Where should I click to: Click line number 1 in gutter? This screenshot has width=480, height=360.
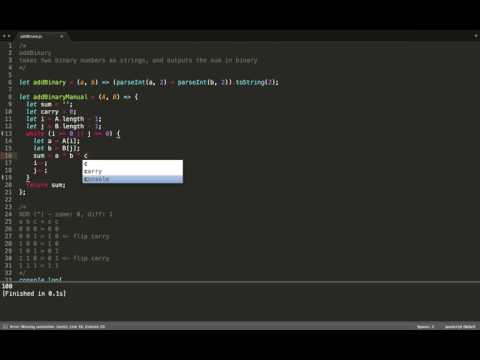(10, 46)
